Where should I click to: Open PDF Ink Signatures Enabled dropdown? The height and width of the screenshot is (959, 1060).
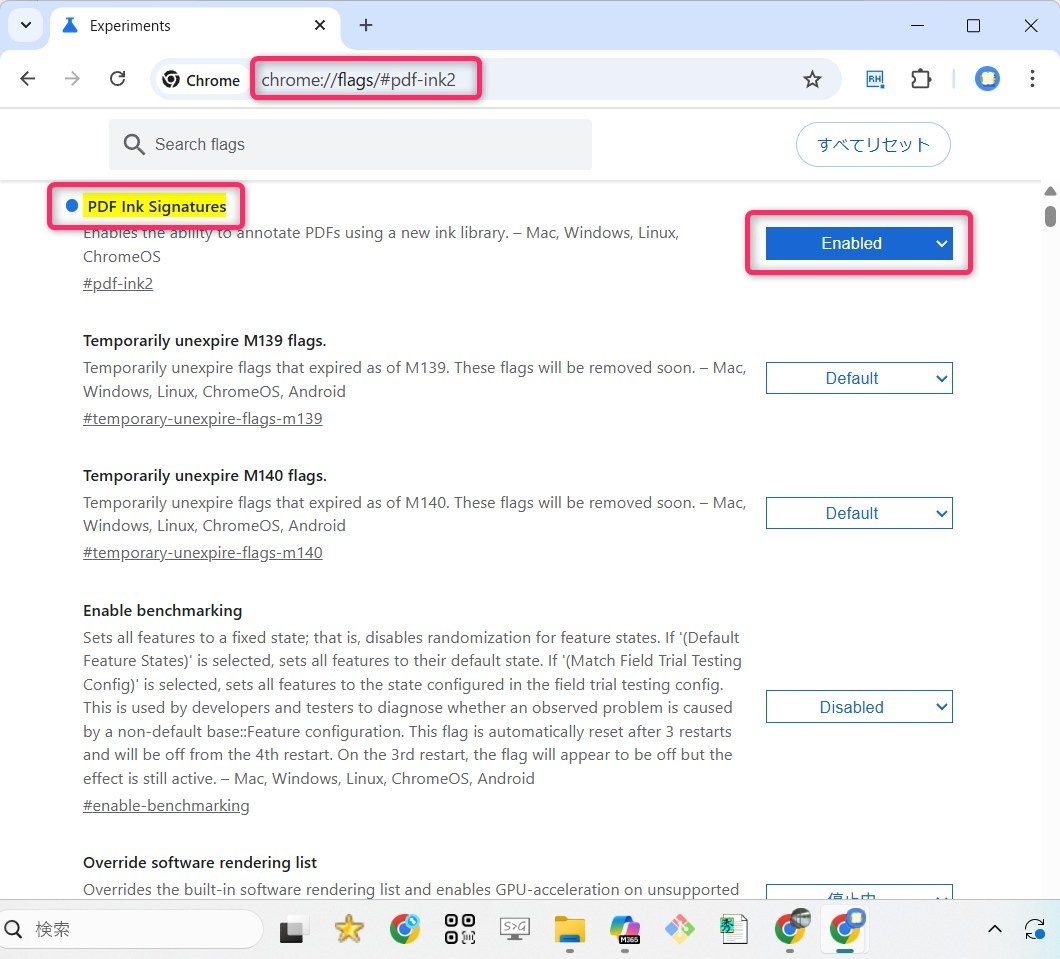[858, 243]
